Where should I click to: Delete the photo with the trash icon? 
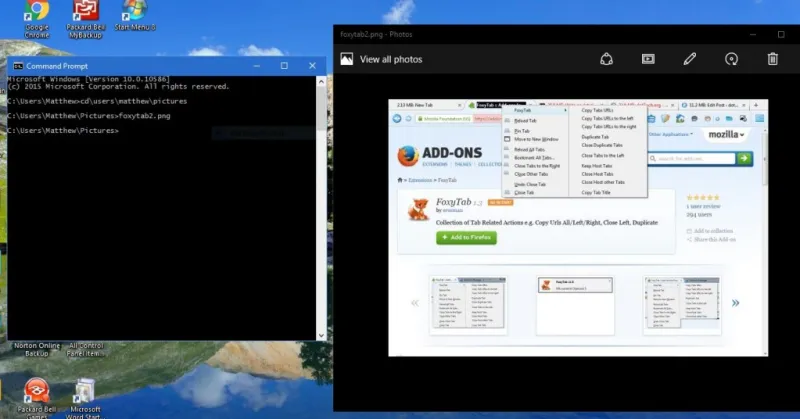coord(772,59)
